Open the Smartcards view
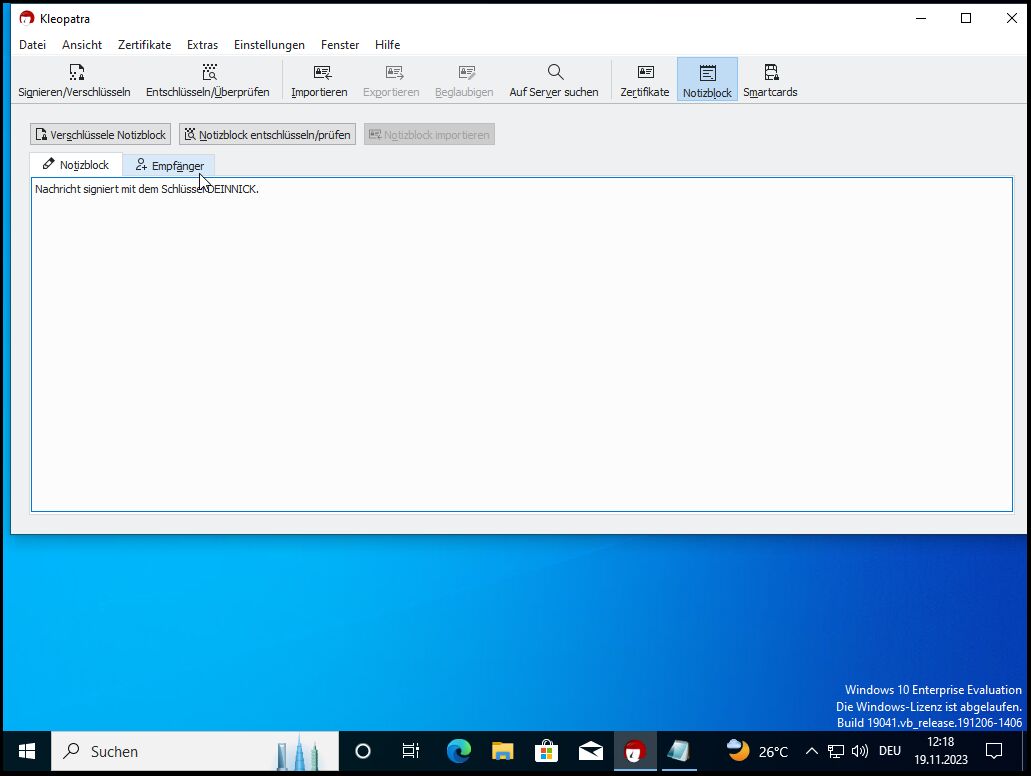The image size is (1031, 776). coord(770,80)
